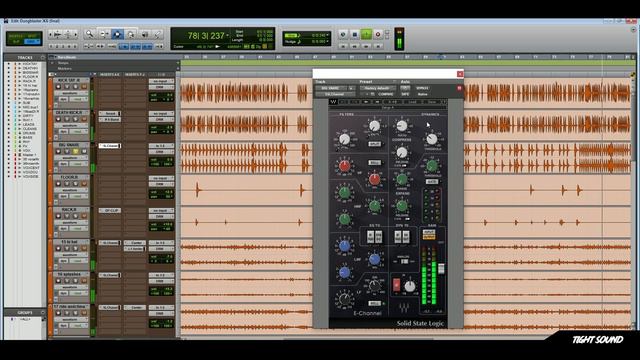Screen dimensions: 640x360
Task: Open the Groups list menu icon
Action: pyautogui.click(x=42, y=312)
